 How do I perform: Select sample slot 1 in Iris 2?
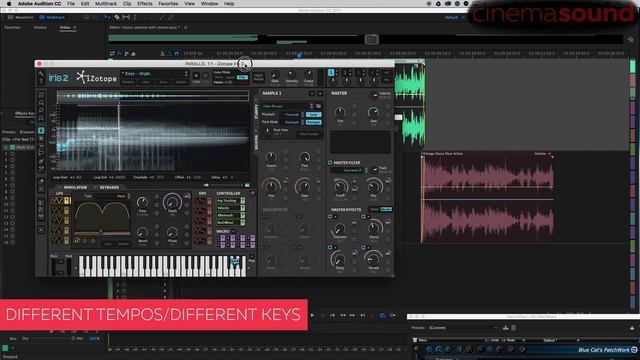tap(331, 73)
